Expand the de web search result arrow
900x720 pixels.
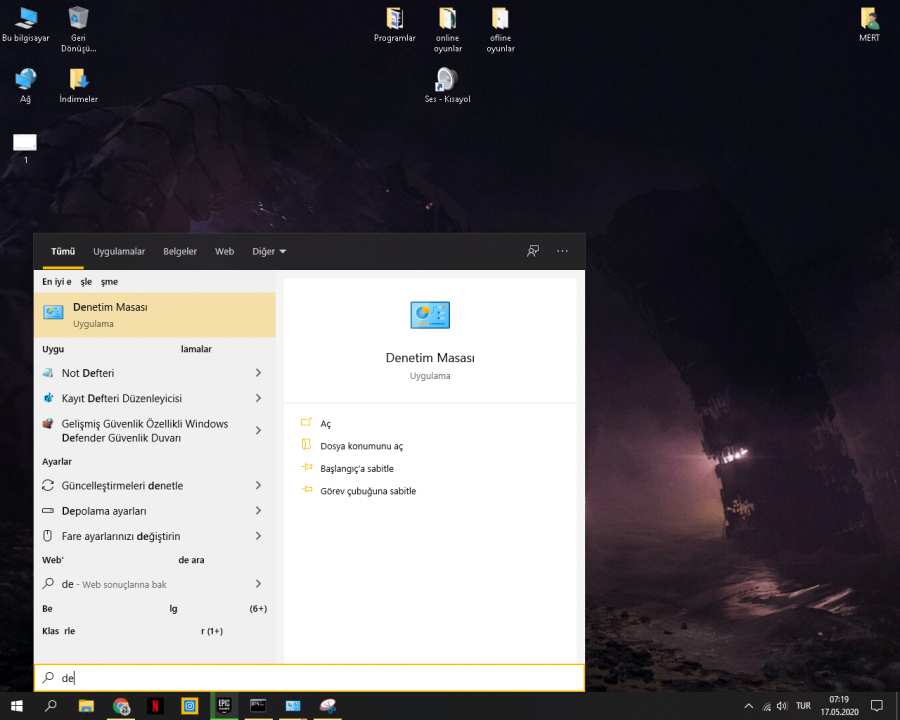258,584
